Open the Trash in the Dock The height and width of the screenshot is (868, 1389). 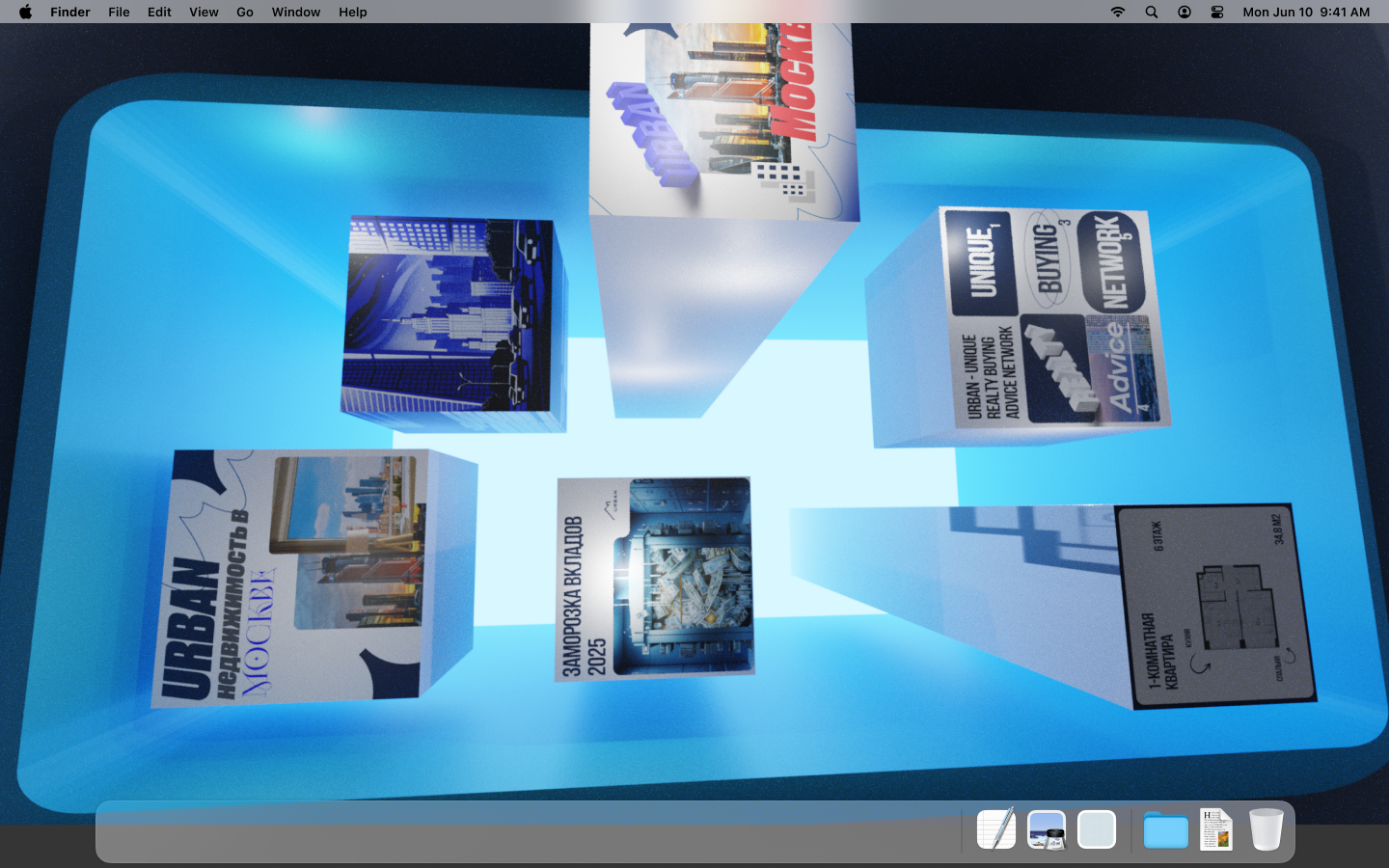[1266, 829]
